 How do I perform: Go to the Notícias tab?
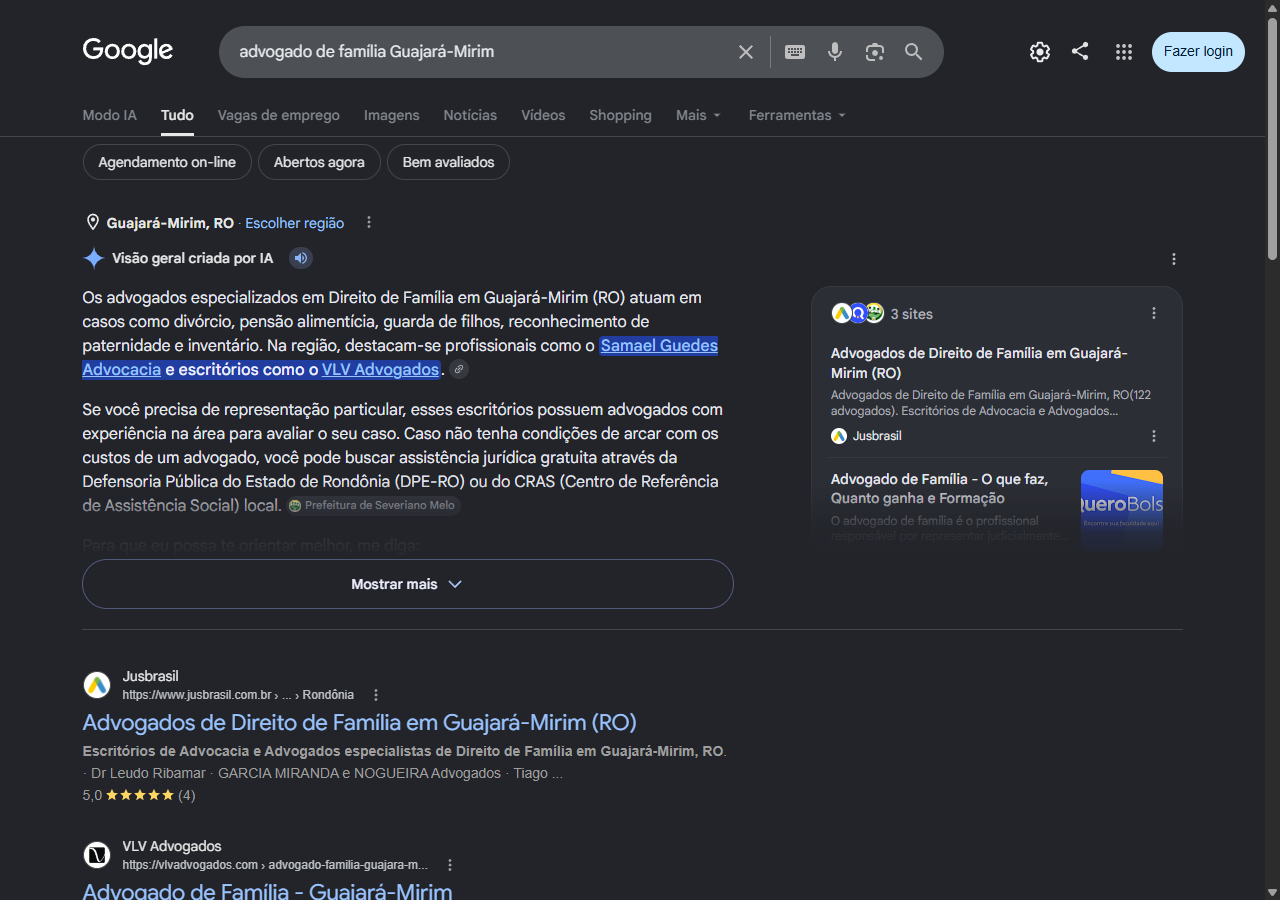pos(470,115)
